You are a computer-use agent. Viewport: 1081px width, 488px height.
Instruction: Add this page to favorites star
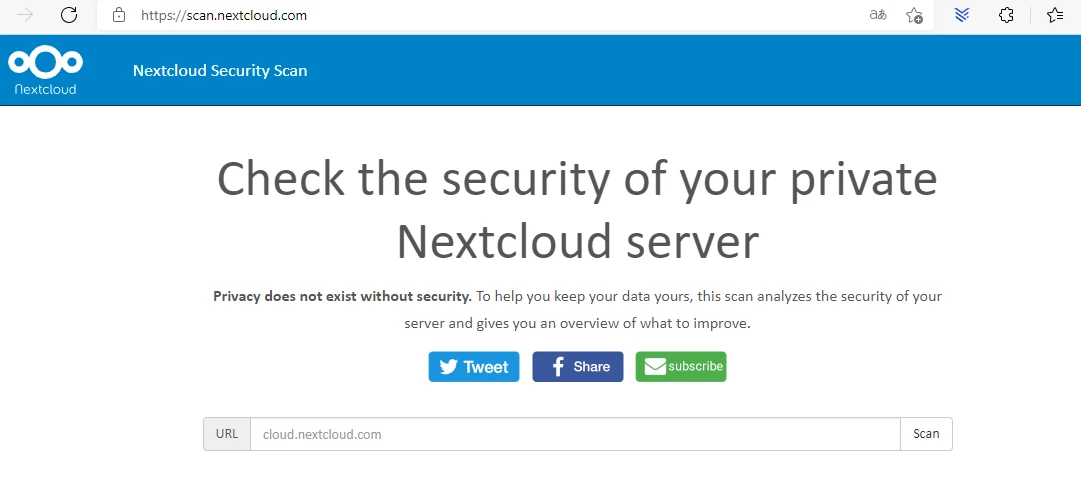click(914, 15)
